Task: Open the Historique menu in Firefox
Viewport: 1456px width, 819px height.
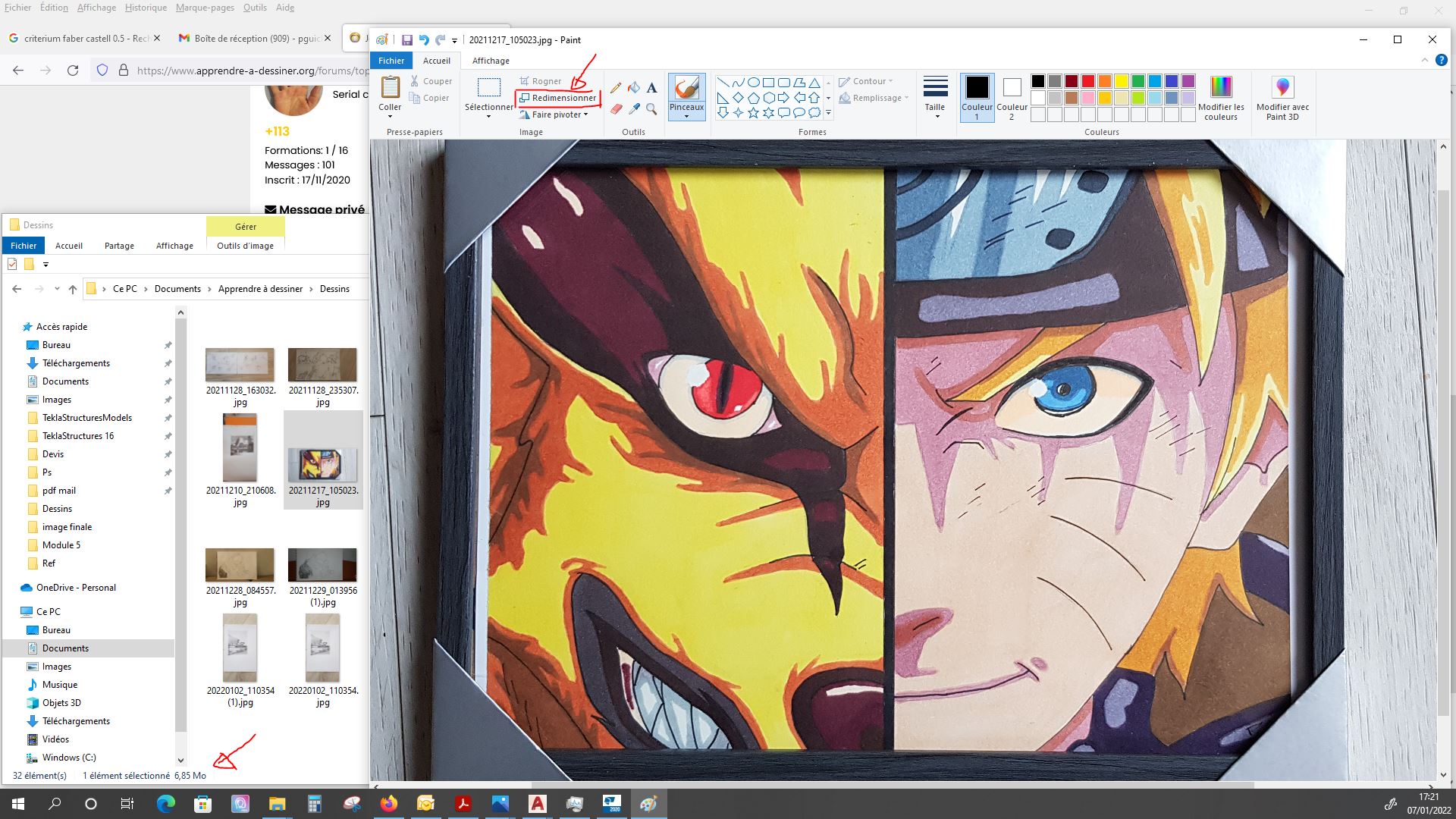Action: tap(146, 8)
